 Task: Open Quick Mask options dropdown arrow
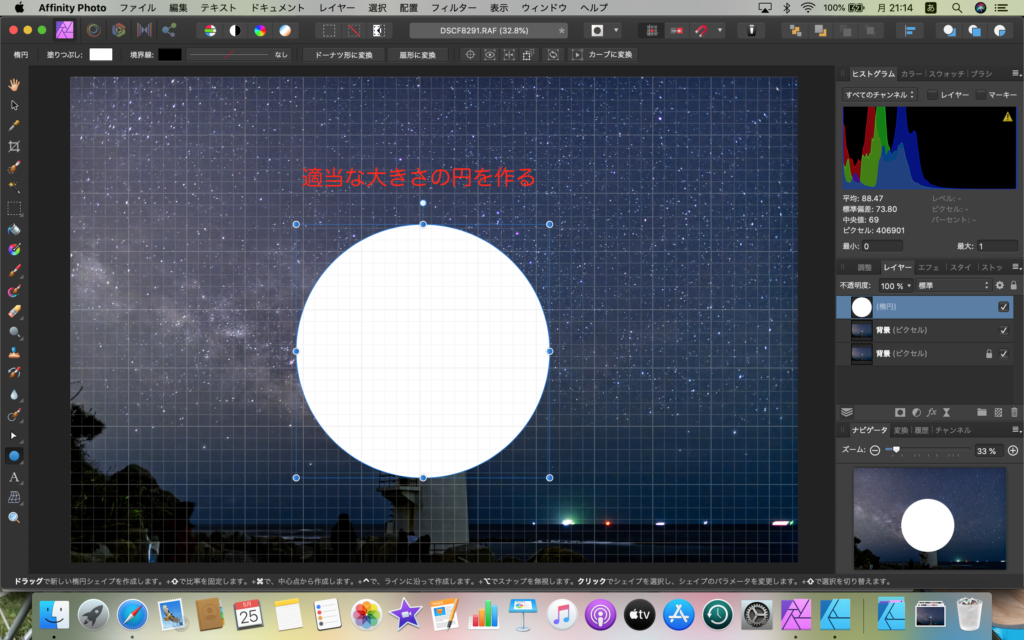click(616, 30)
